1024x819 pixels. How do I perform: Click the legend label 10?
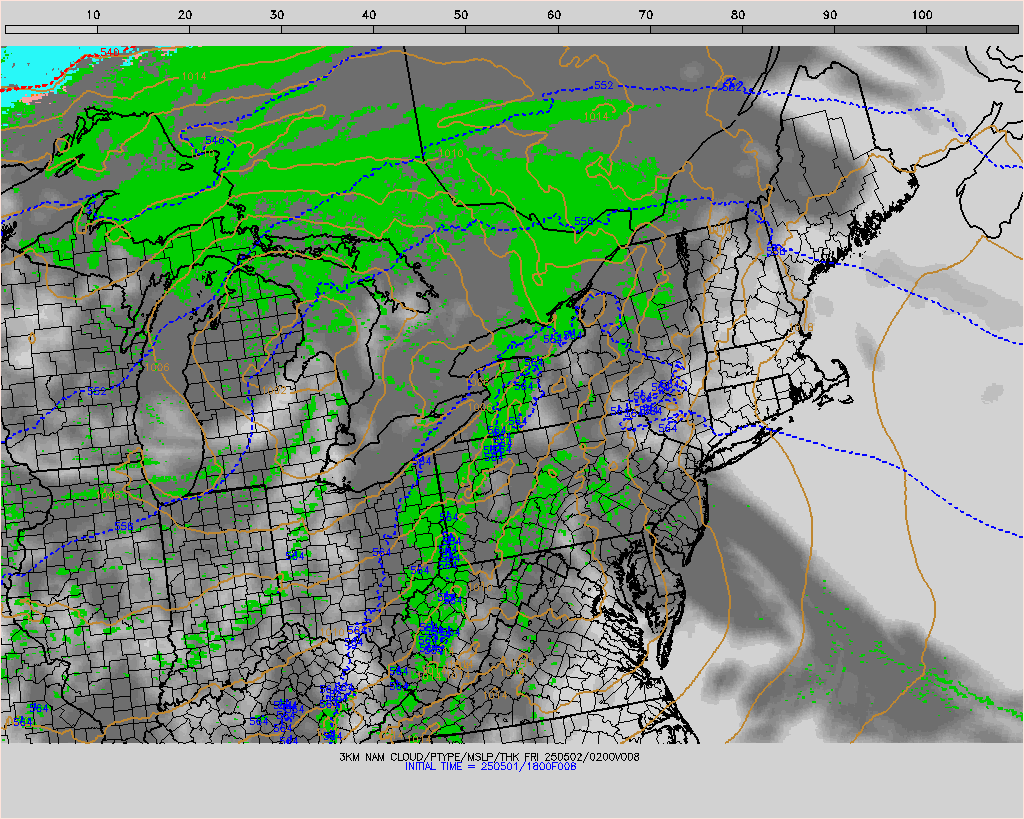pyautogui.click(x=93, y=14)
